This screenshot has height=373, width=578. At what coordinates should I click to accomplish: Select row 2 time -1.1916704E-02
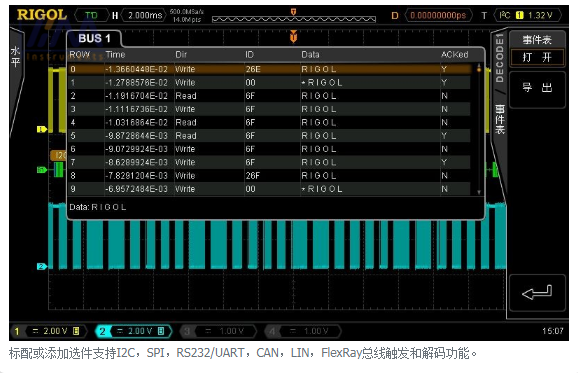tap(136, 96)
